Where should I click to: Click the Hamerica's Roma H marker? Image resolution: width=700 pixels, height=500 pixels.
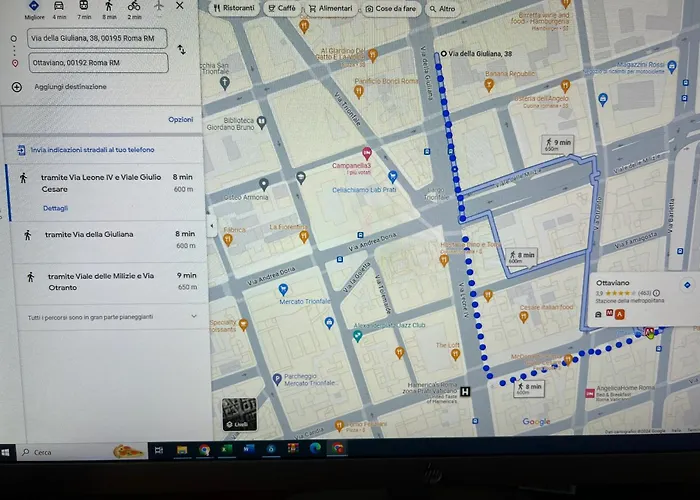coord(465,392)
